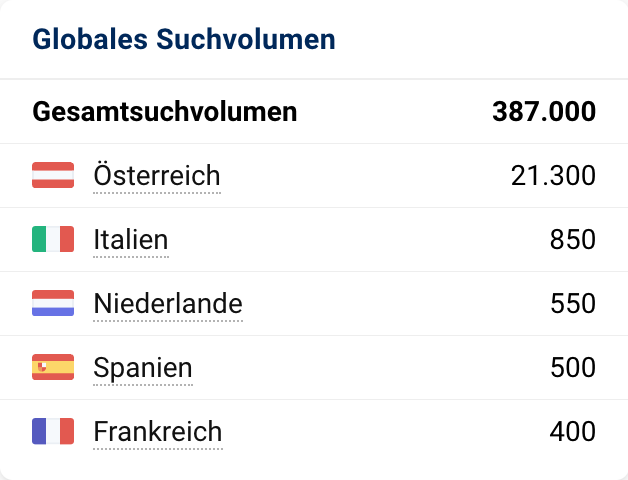628x480 pixels.
Task: Click the Spanish flag icon
Action: point(53,368)
